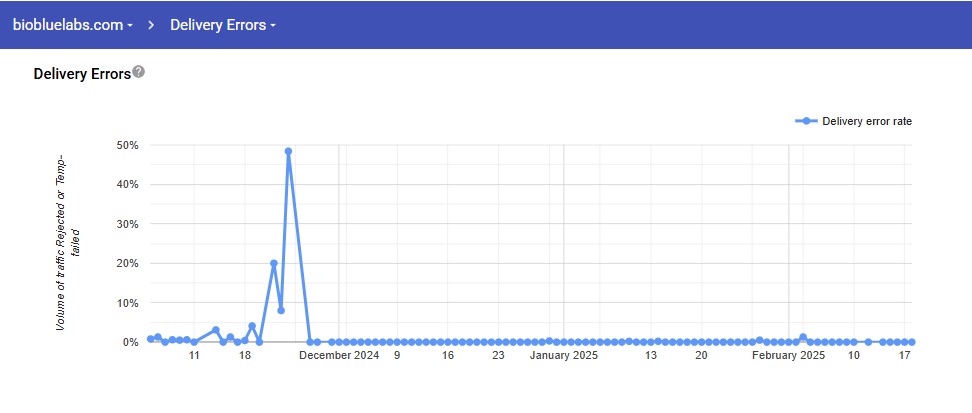Open the biobluelabs.com domain dropdown

[72, 24]
